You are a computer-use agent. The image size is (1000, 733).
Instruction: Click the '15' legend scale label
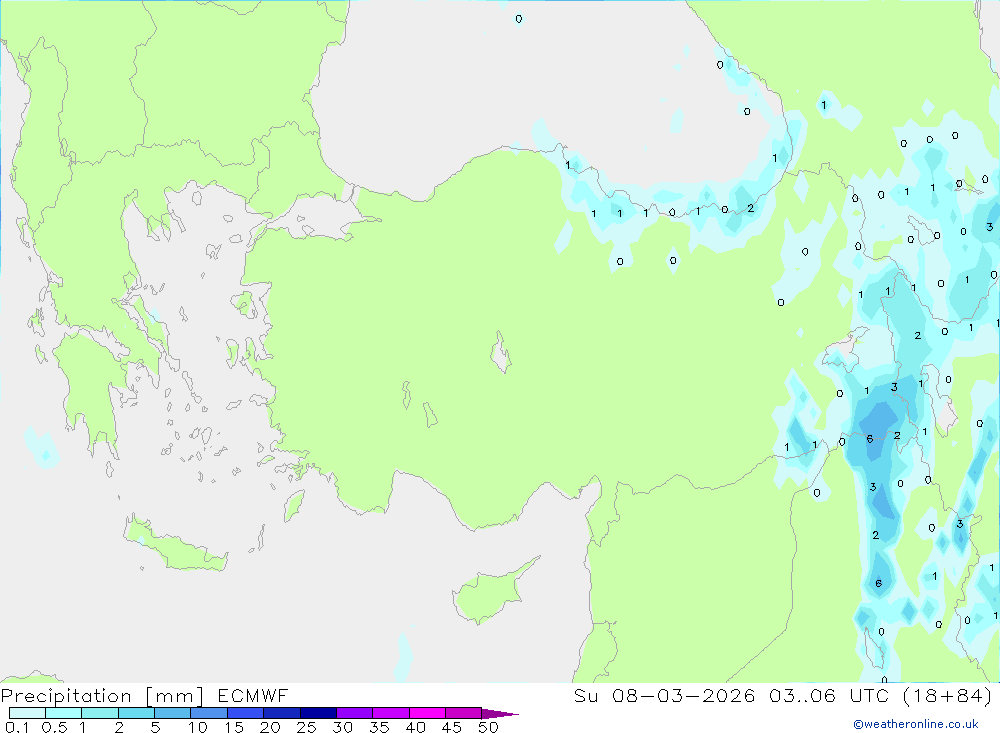pos(234,727)
